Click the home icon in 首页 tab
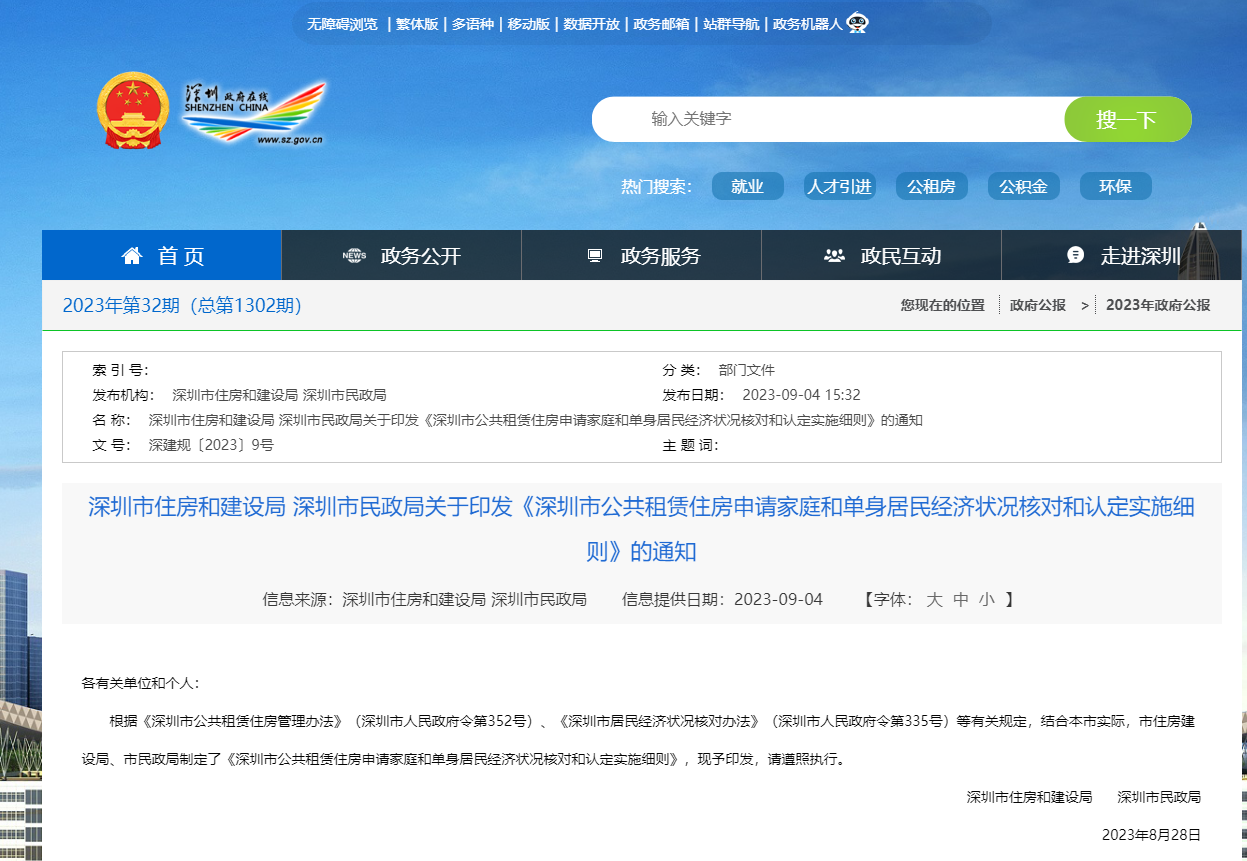This screenshot has width=1247, height=861. tap(132, 256)
